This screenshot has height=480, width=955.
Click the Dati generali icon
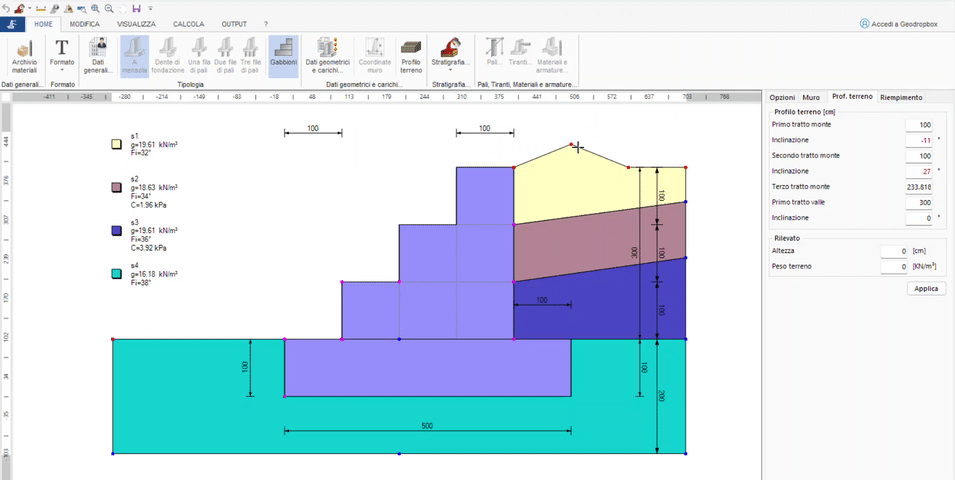pyautogui.click(x=98, y=56)
